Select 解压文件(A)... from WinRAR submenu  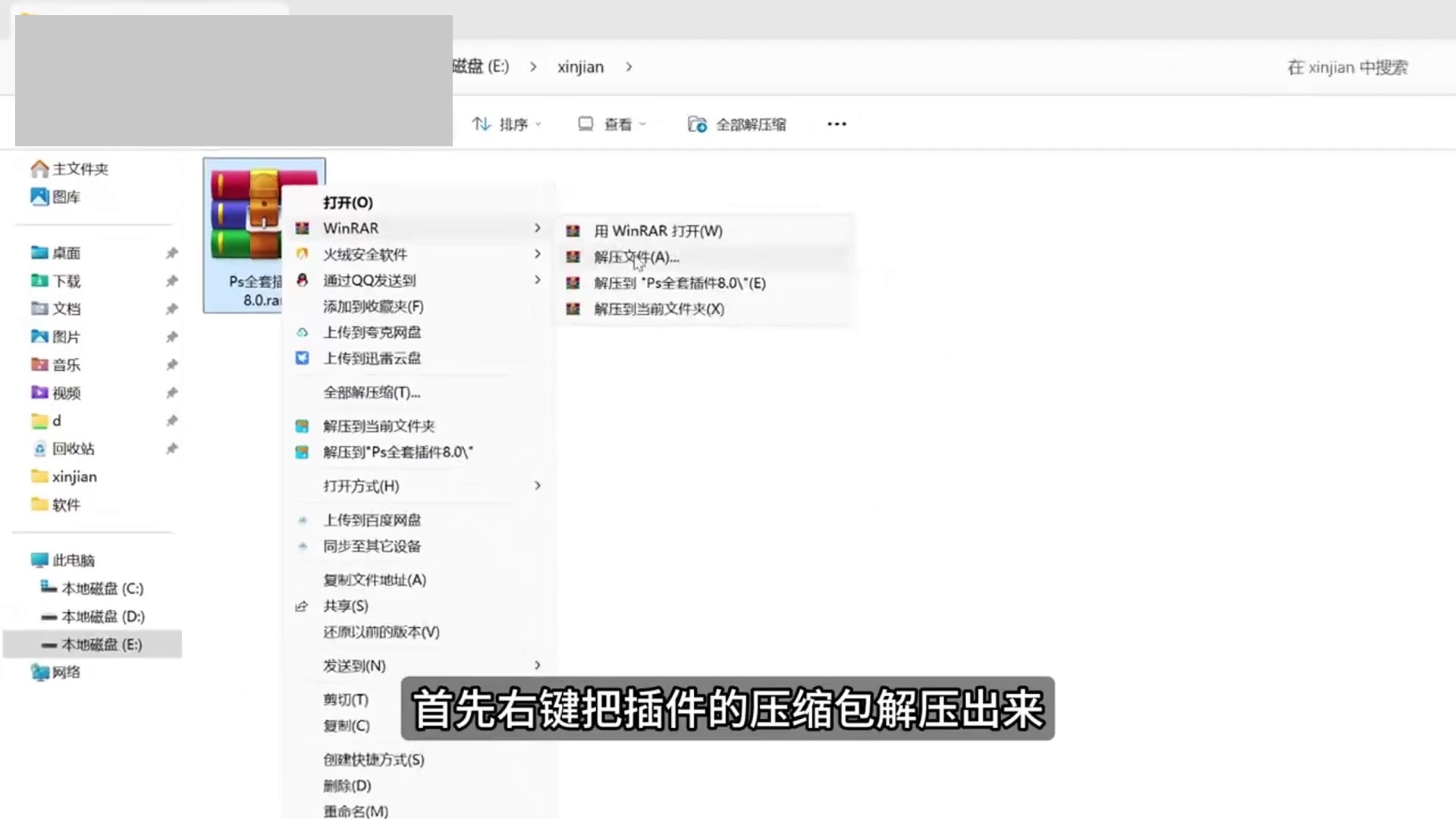click(x=635, y=258)
